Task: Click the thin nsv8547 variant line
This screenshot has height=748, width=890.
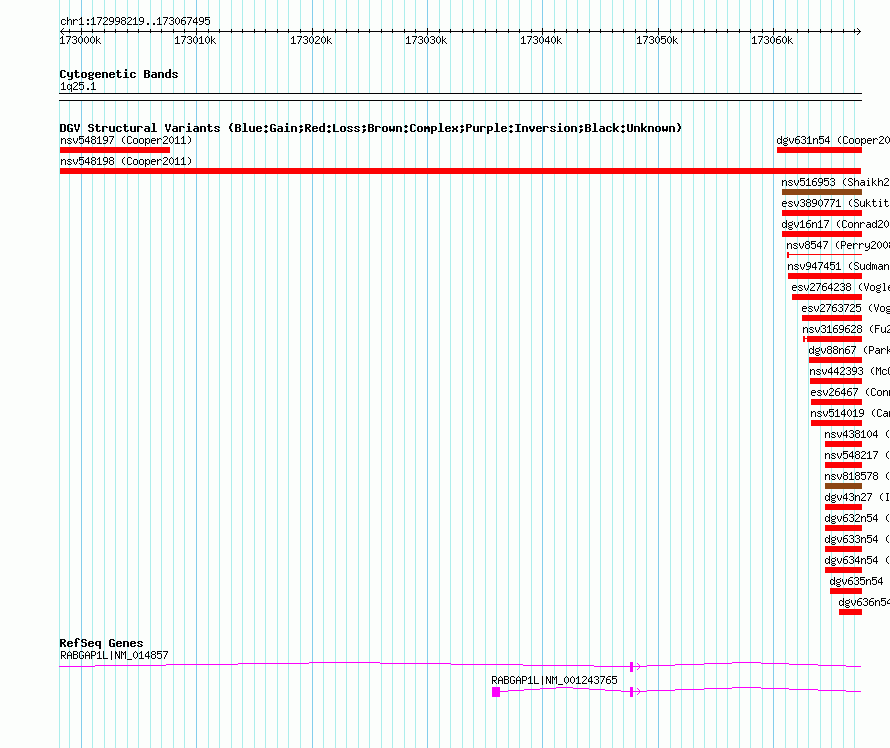Action: pyautogui.click(x=824, y=255)
